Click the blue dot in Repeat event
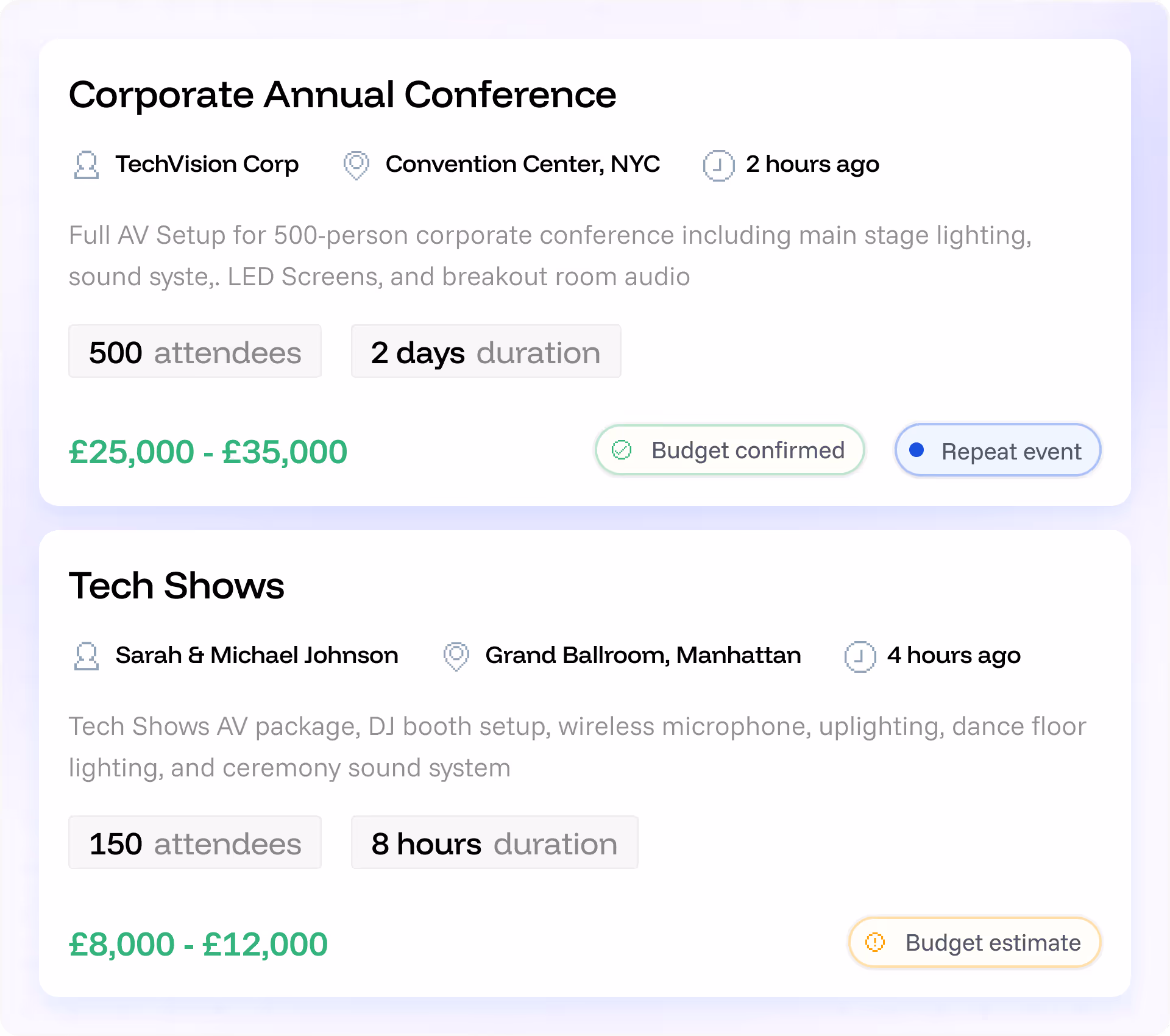Viewport: 1170px width, 1036px height. point(916,450)
